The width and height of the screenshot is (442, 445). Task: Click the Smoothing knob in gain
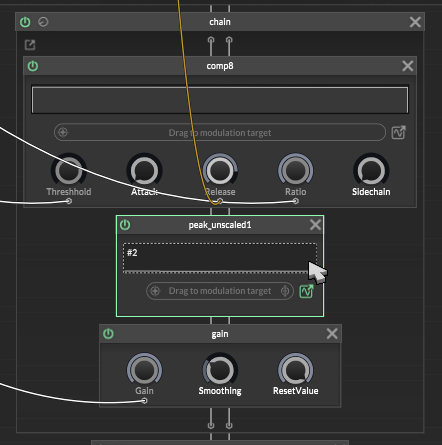point(220,370)
